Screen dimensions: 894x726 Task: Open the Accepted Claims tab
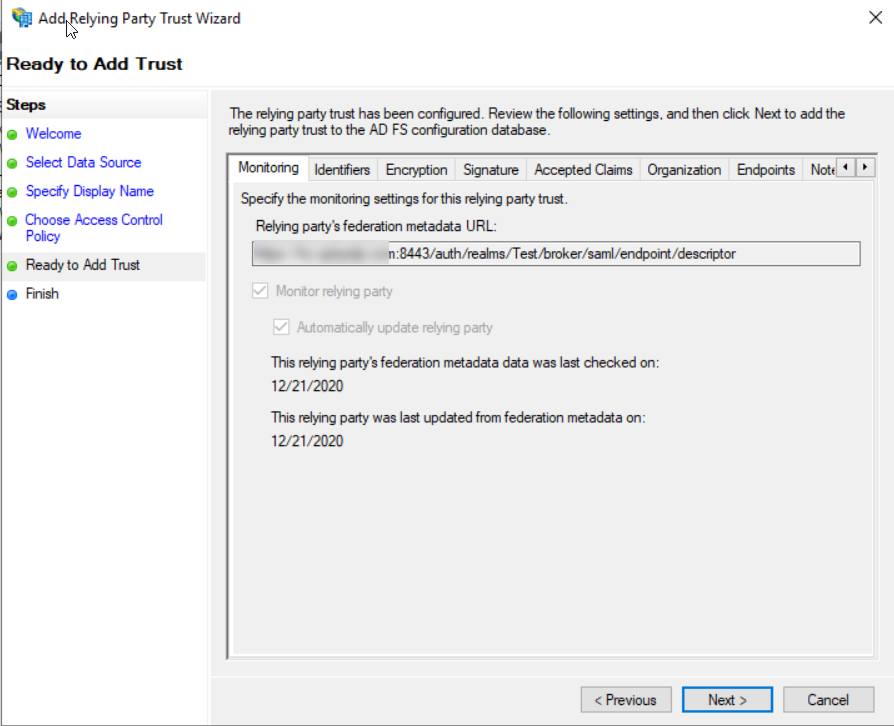click(583, 169)
